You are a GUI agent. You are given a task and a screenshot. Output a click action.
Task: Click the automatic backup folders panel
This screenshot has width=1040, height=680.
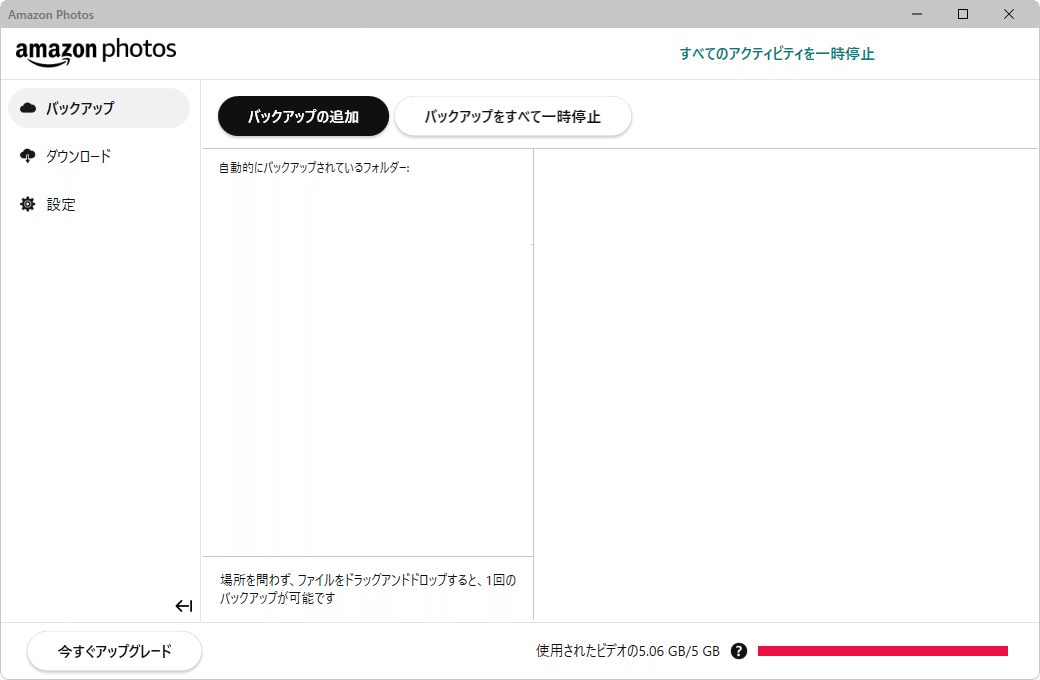pyautogui.click(x=367, y=350)
